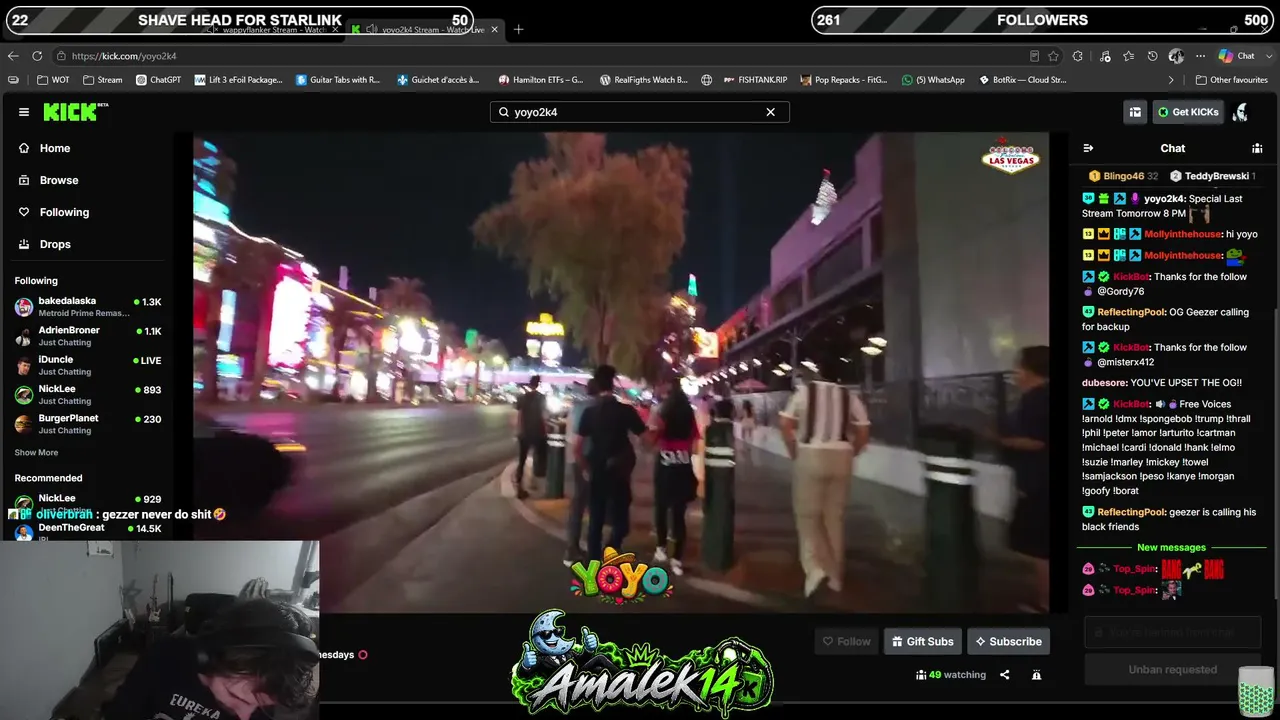
Task: Open the browser favourites icon
Action: pos(1128,56)
